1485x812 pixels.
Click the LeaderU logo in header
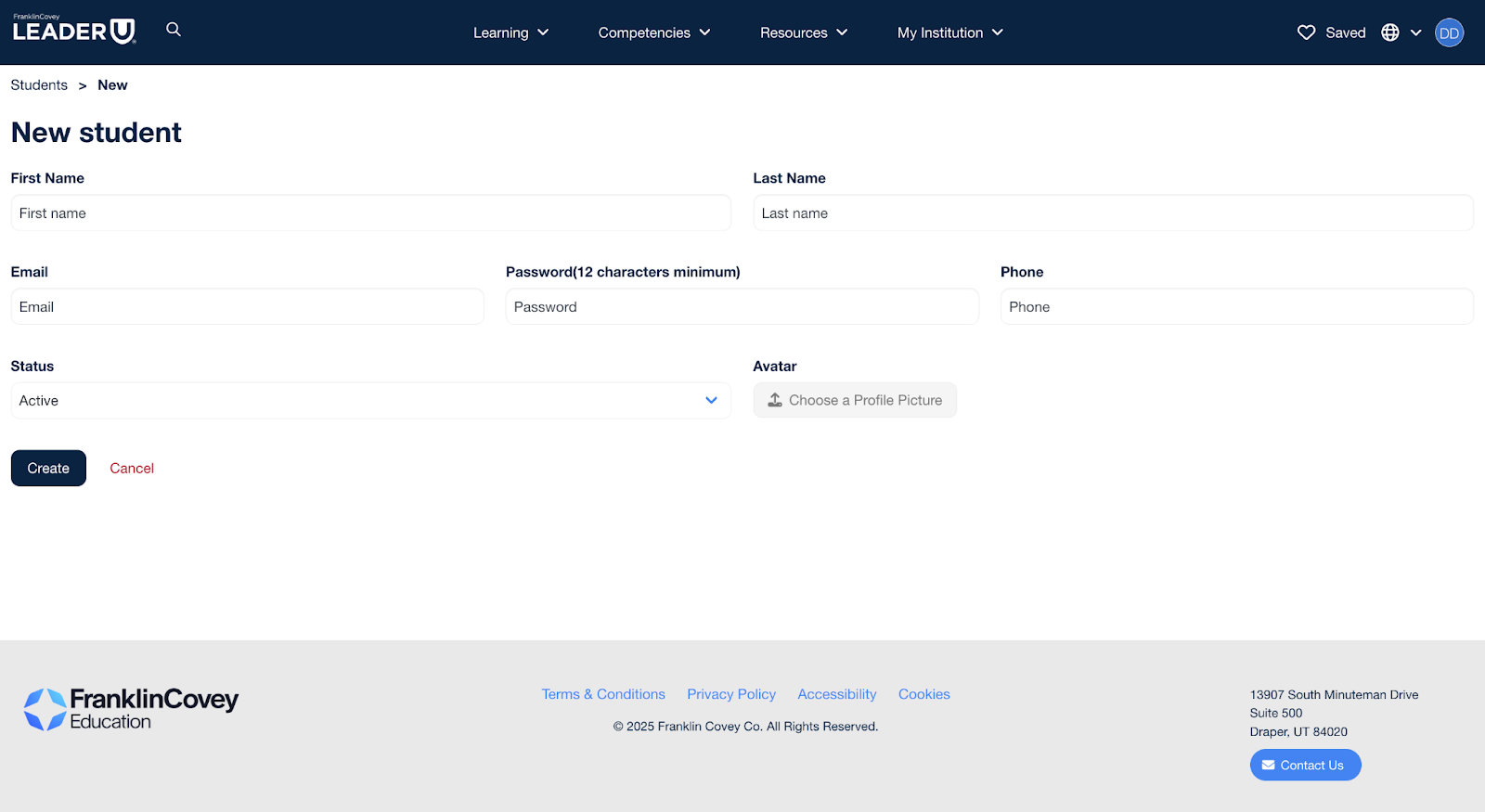74,31
